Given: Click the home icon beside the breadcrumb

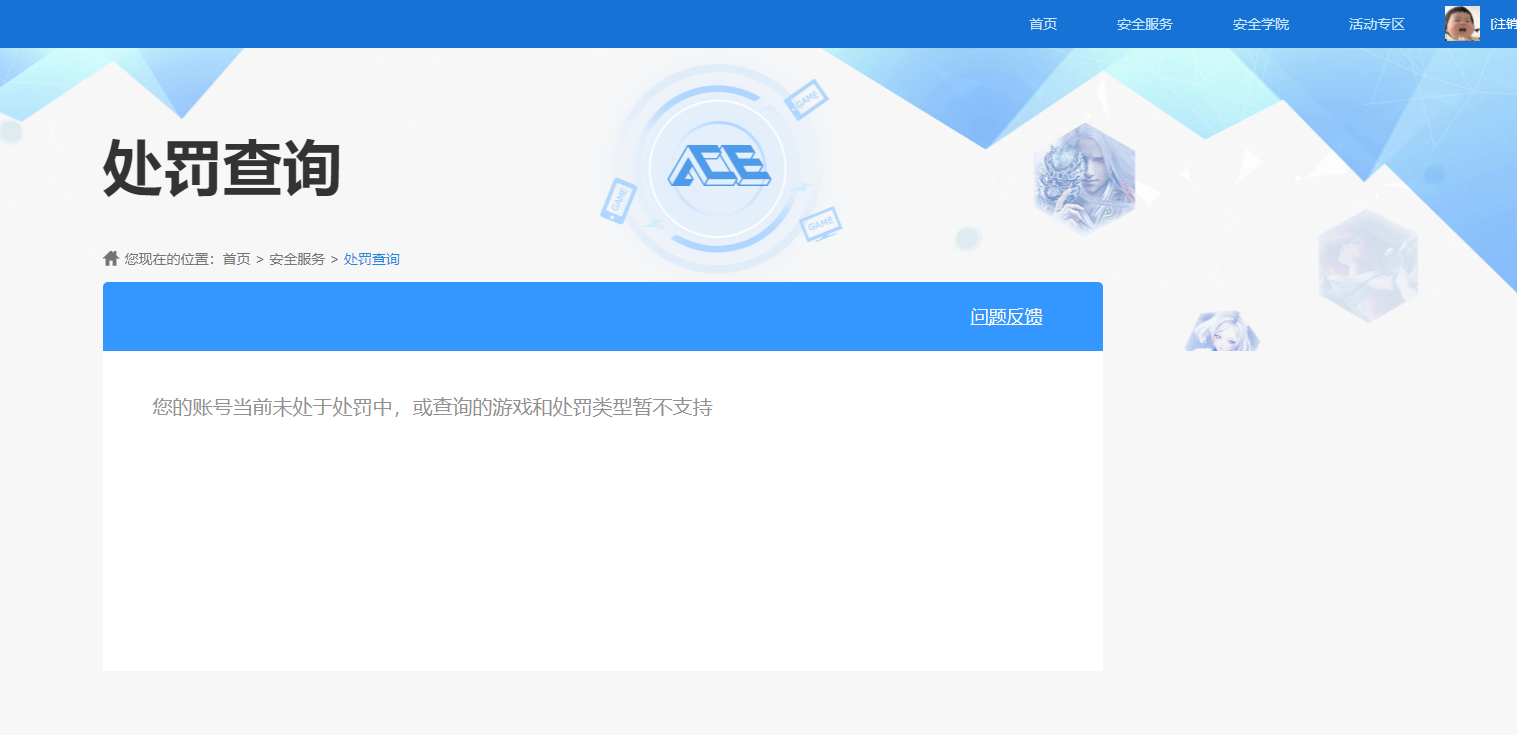Looking at the screenshot, I should click(x=111, y=258).
